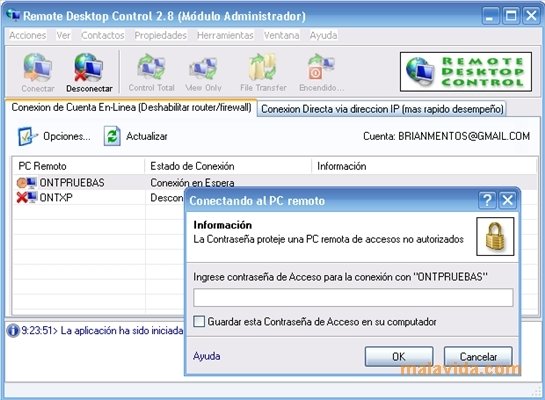Open the Propiedades menu
Screen dimensions: 545x400
pos(161,35)
